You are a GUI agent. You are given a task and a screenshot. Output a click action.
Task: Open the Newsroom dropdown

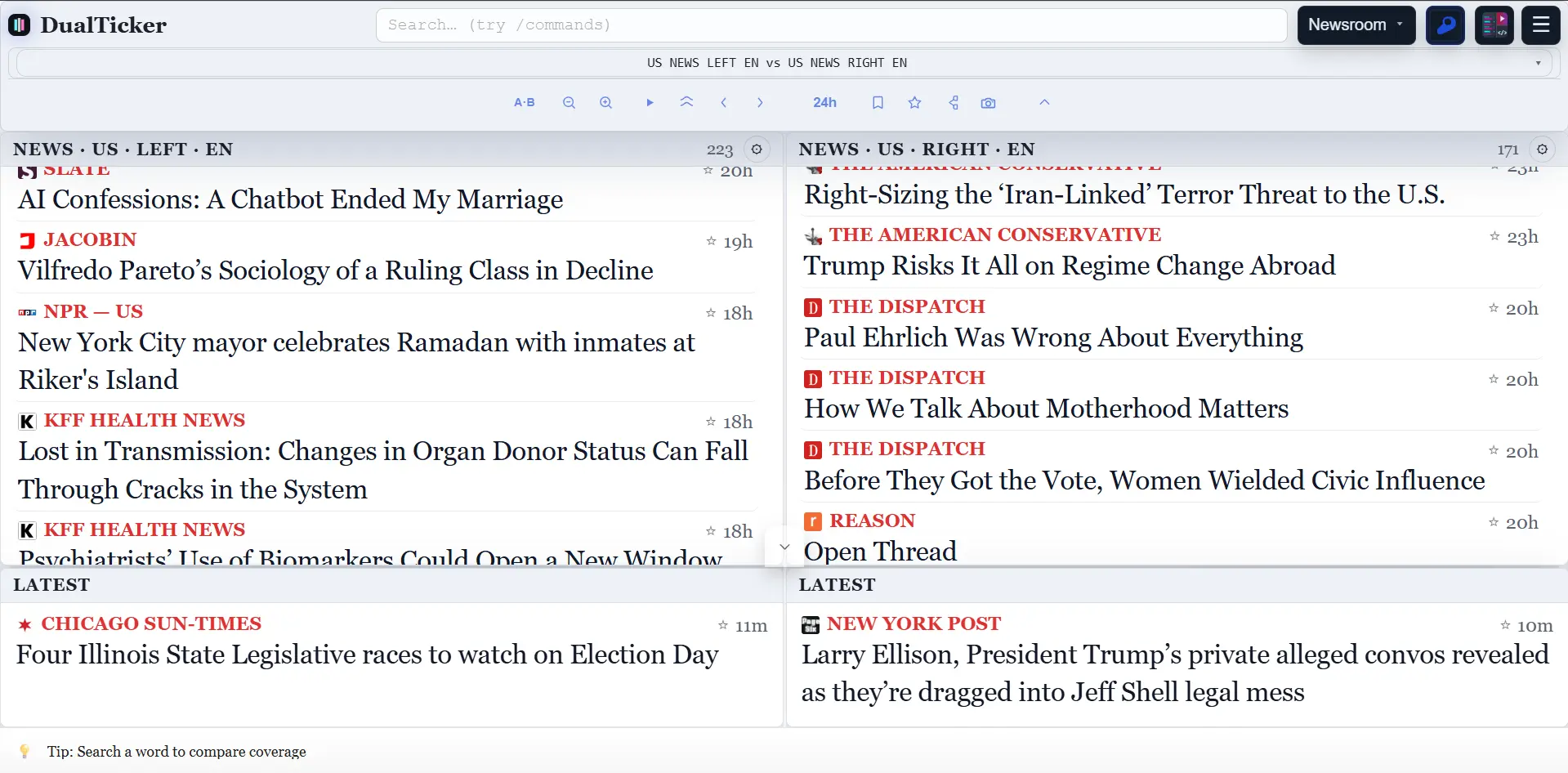(1356, 25)
